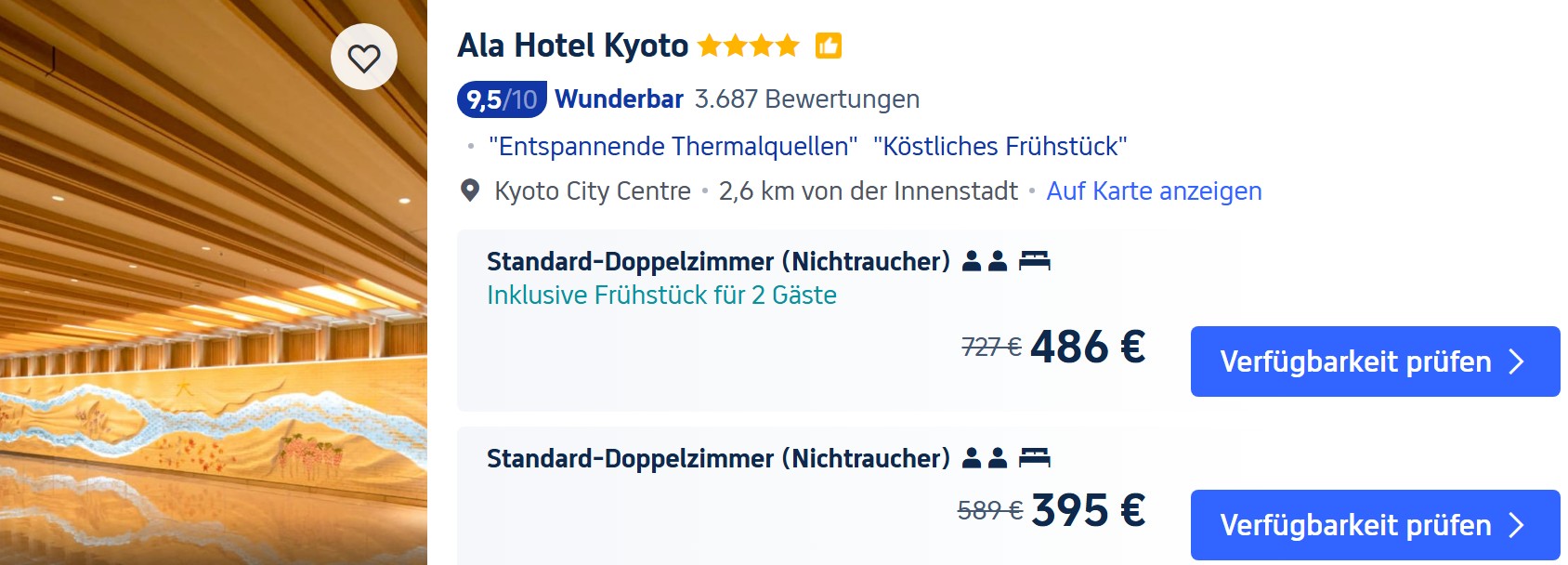Click the two-guest icon in the breakfast-inclusive room
The image size is (1568, 565).
(x=985, y=261)
